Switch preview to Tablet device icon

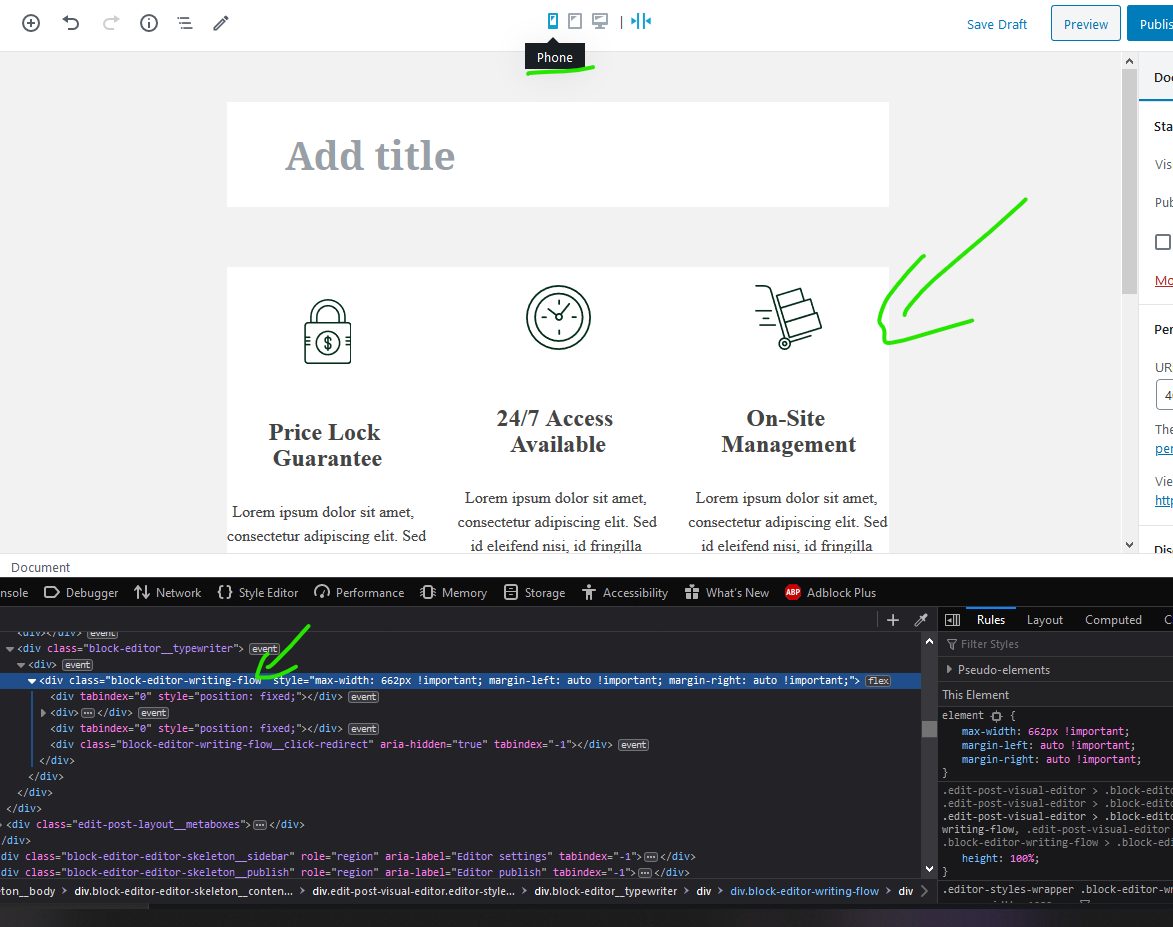(575, 21)
